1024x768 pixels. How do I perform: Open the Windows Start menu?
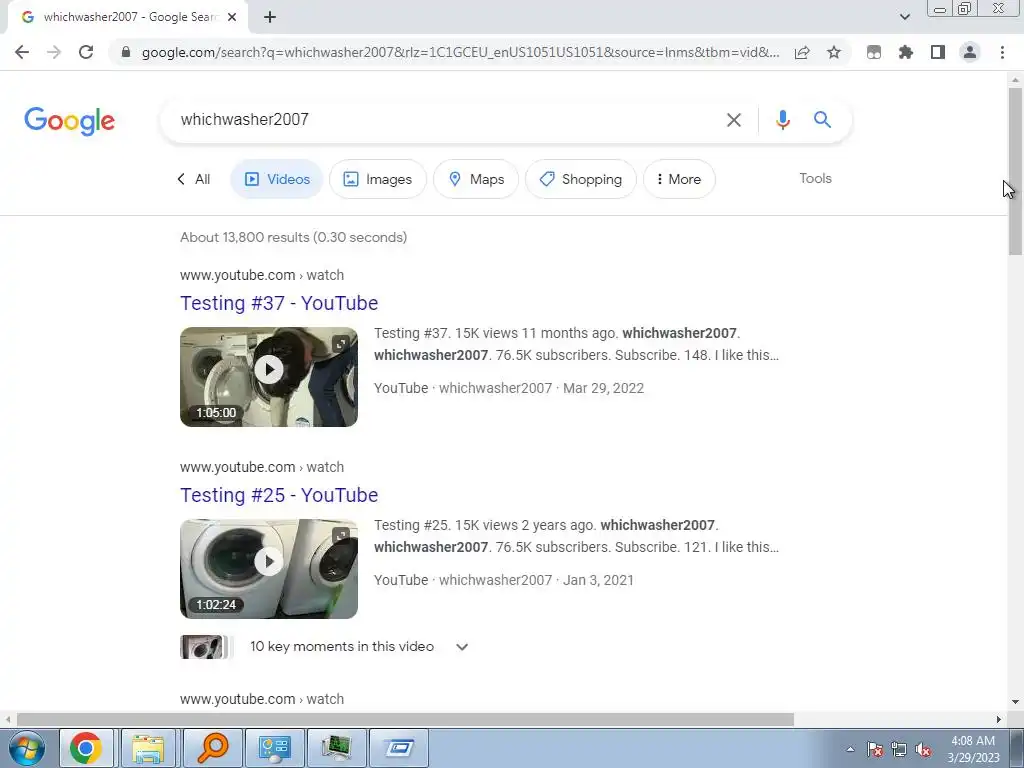(x=25, y=748)
